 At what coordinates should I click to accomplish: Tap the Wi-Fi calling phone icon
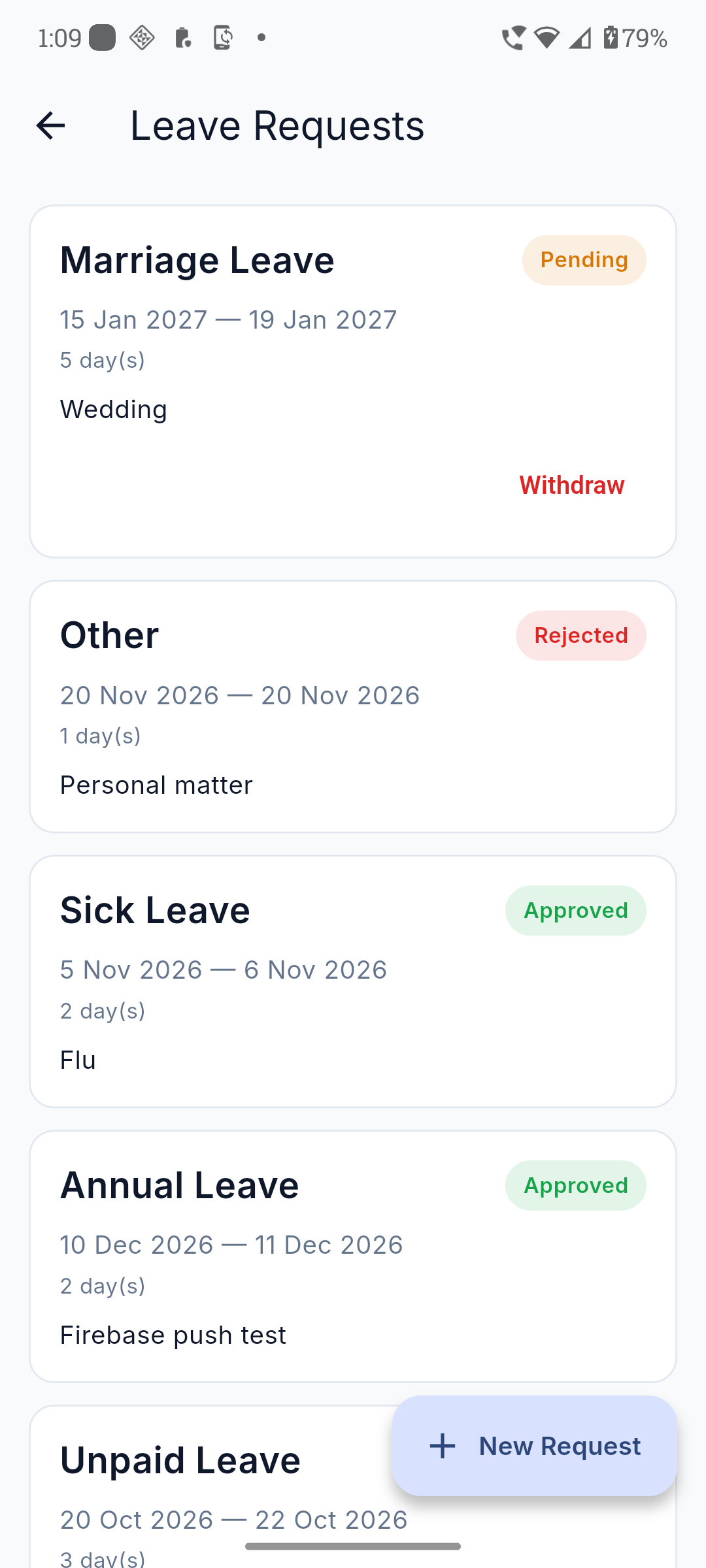pos(513,38)
